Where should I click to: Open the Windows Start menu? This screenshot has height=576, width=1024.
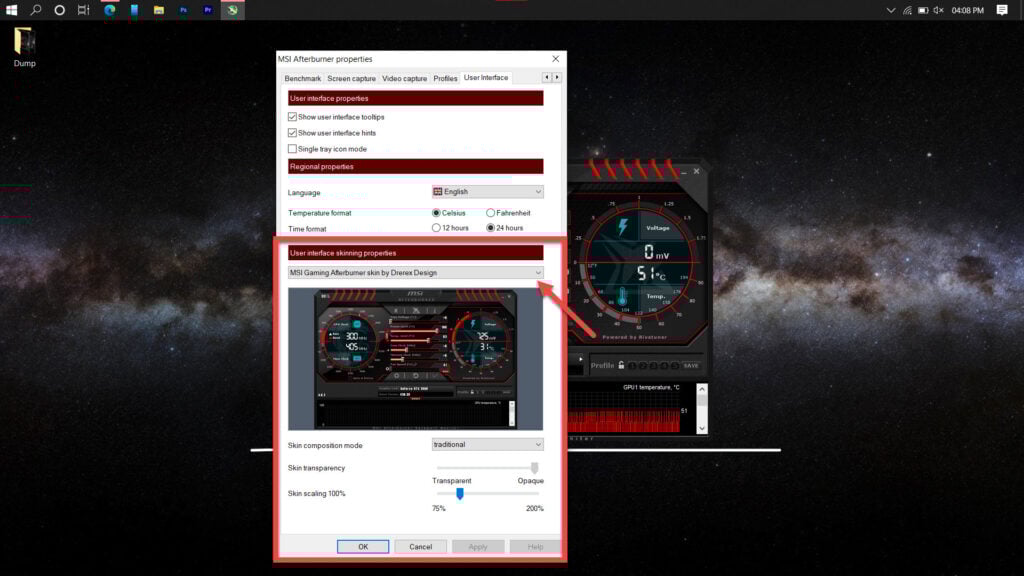pyautogui.click(x=11, y=10)
